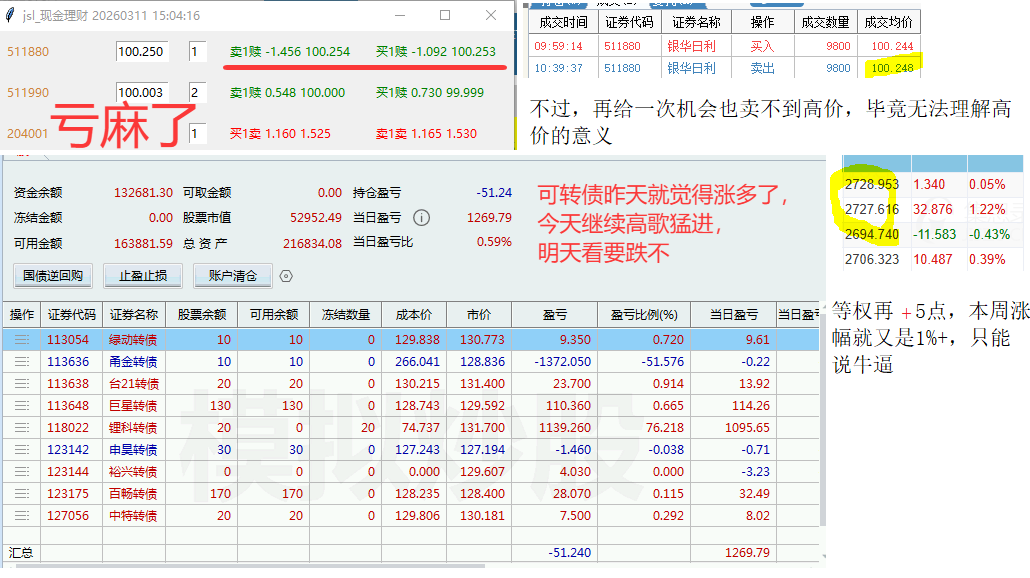The height and width of the screenshot is (578, 1030).
Task: Click the feather app icon in title bar
Action: 10,16
